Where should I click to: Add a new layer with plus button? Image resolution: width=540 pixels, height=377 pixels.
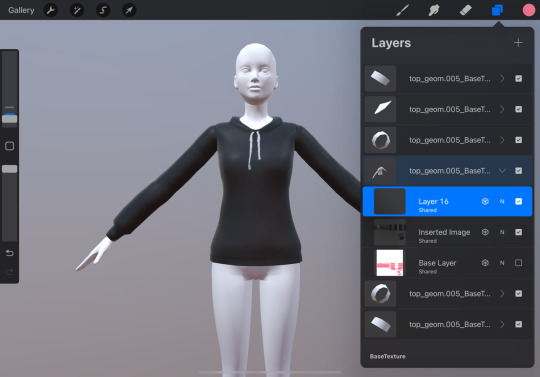[518, 43]
